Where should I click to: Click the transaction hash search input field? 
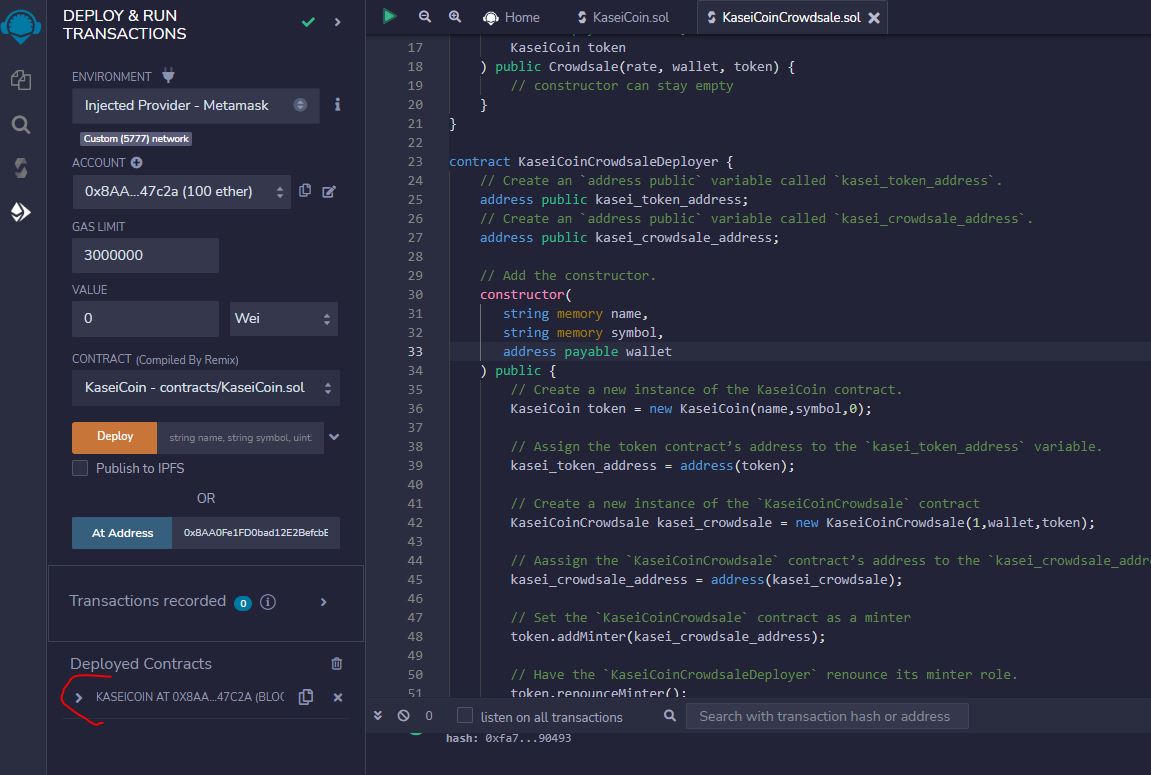[x=826, y=715]
